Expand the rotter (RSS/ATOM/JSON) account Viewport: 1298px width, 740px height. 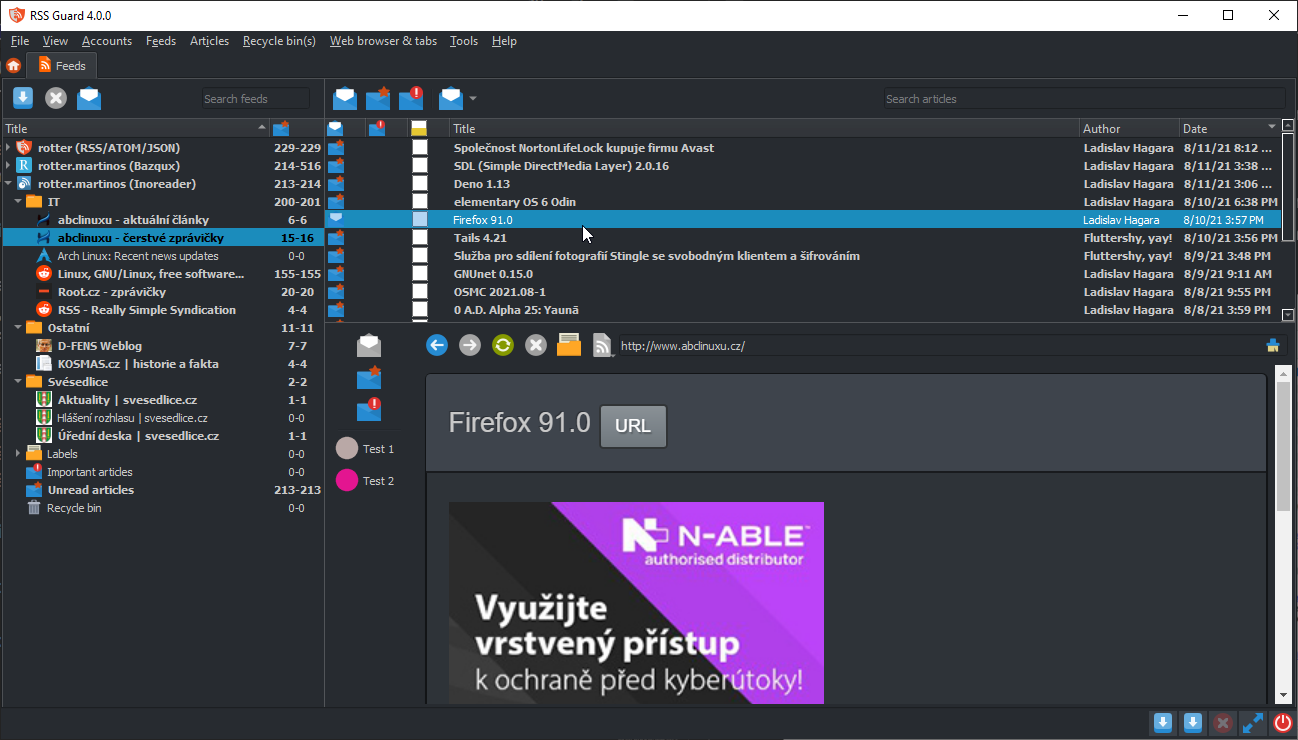(x=8, y=148)
